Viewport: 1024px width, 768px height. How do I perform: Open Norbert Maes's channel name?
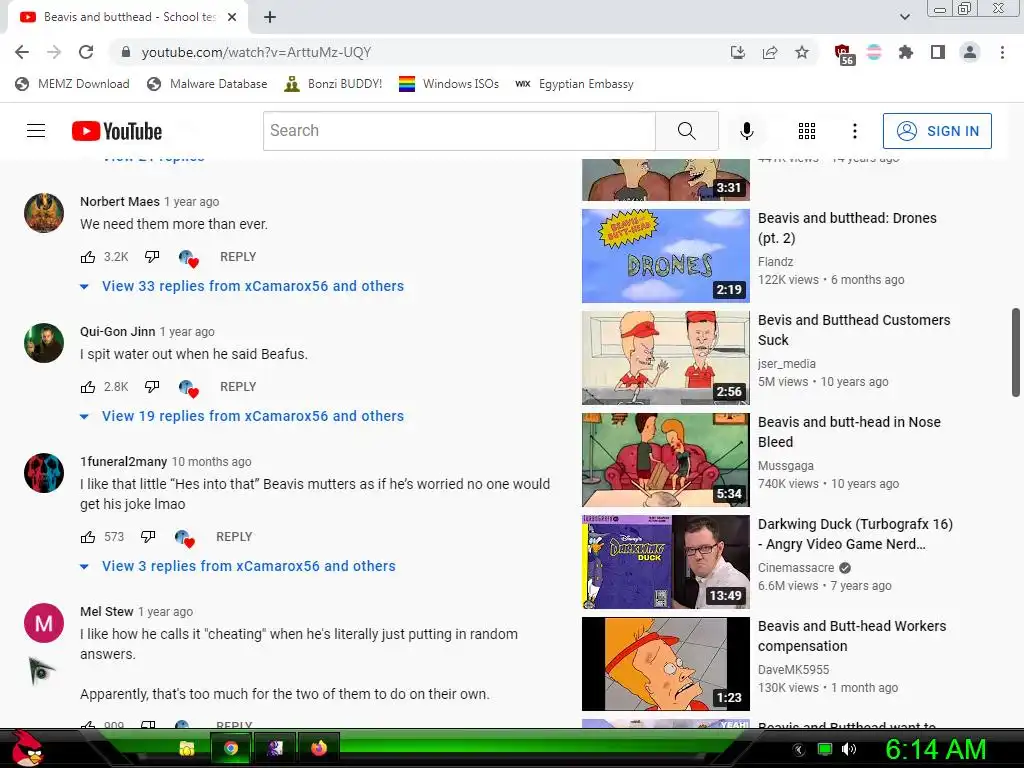(x=120, y=201)
